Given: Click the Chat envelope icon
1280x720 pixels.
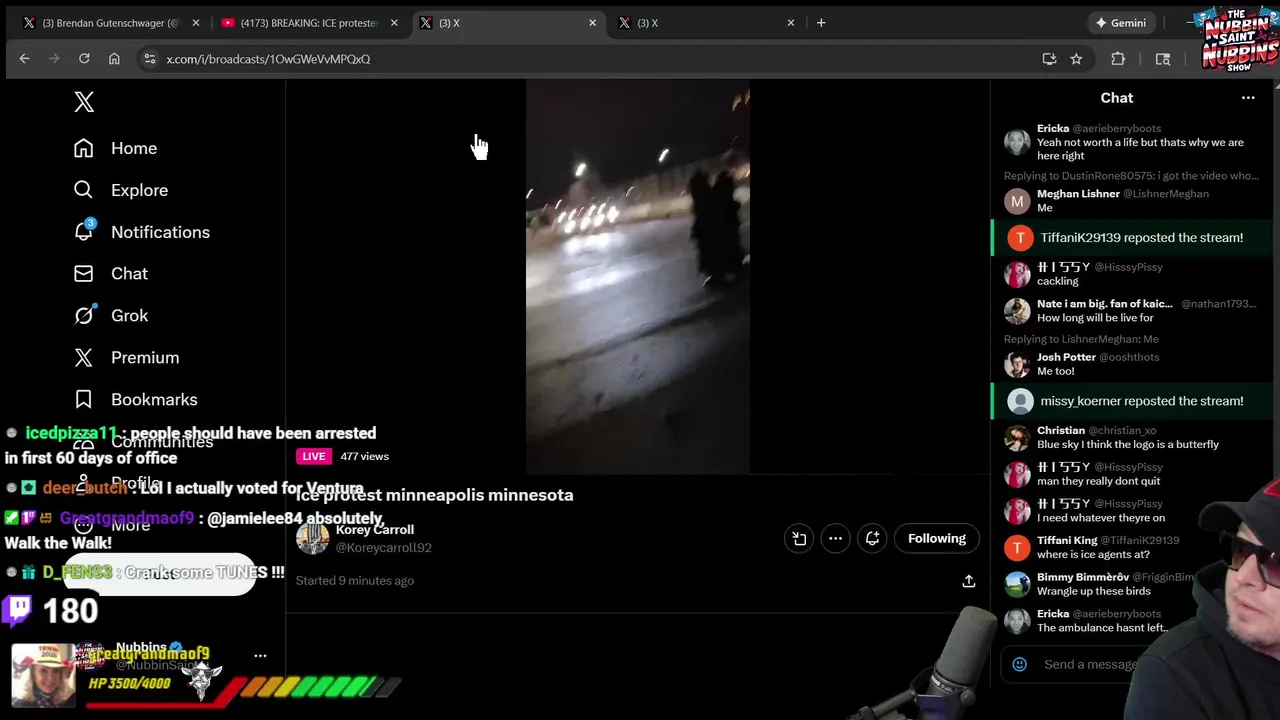Looking at the screenshot, I should tap(84, 274).
